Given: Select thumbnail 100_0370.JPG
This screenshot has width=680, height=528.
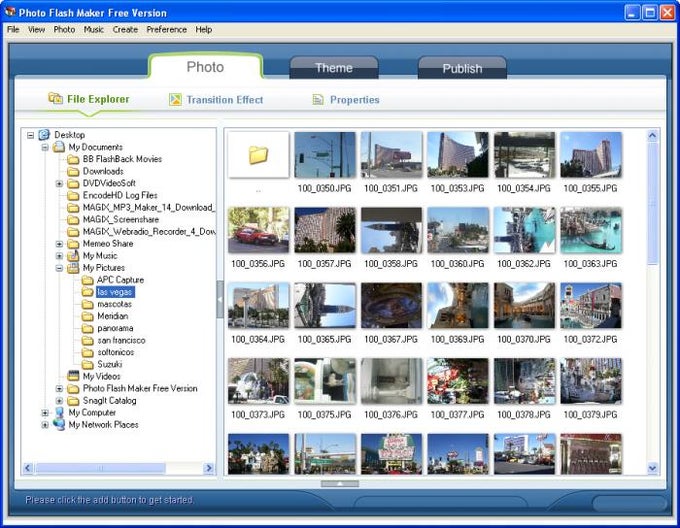Looking at the screenshot, I should point(524,306).
